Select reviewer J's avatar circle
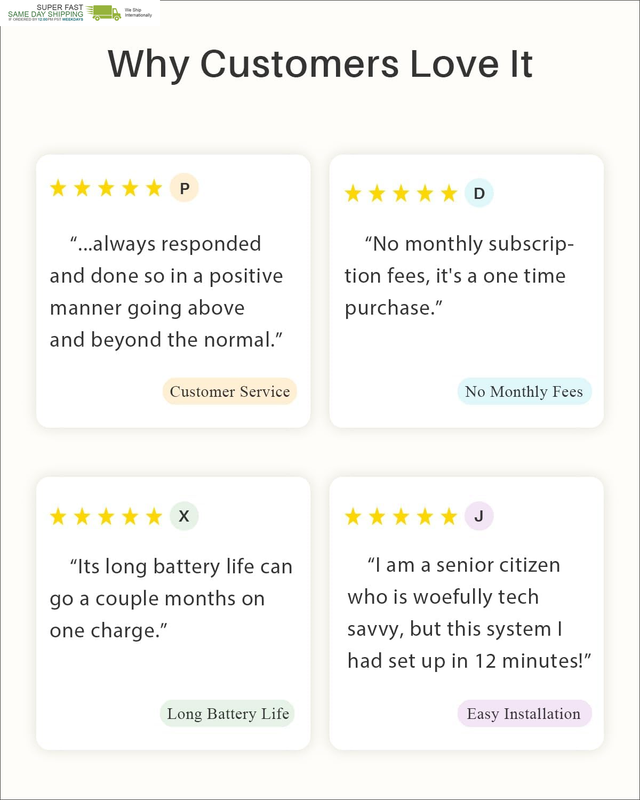 coord(479,516)
